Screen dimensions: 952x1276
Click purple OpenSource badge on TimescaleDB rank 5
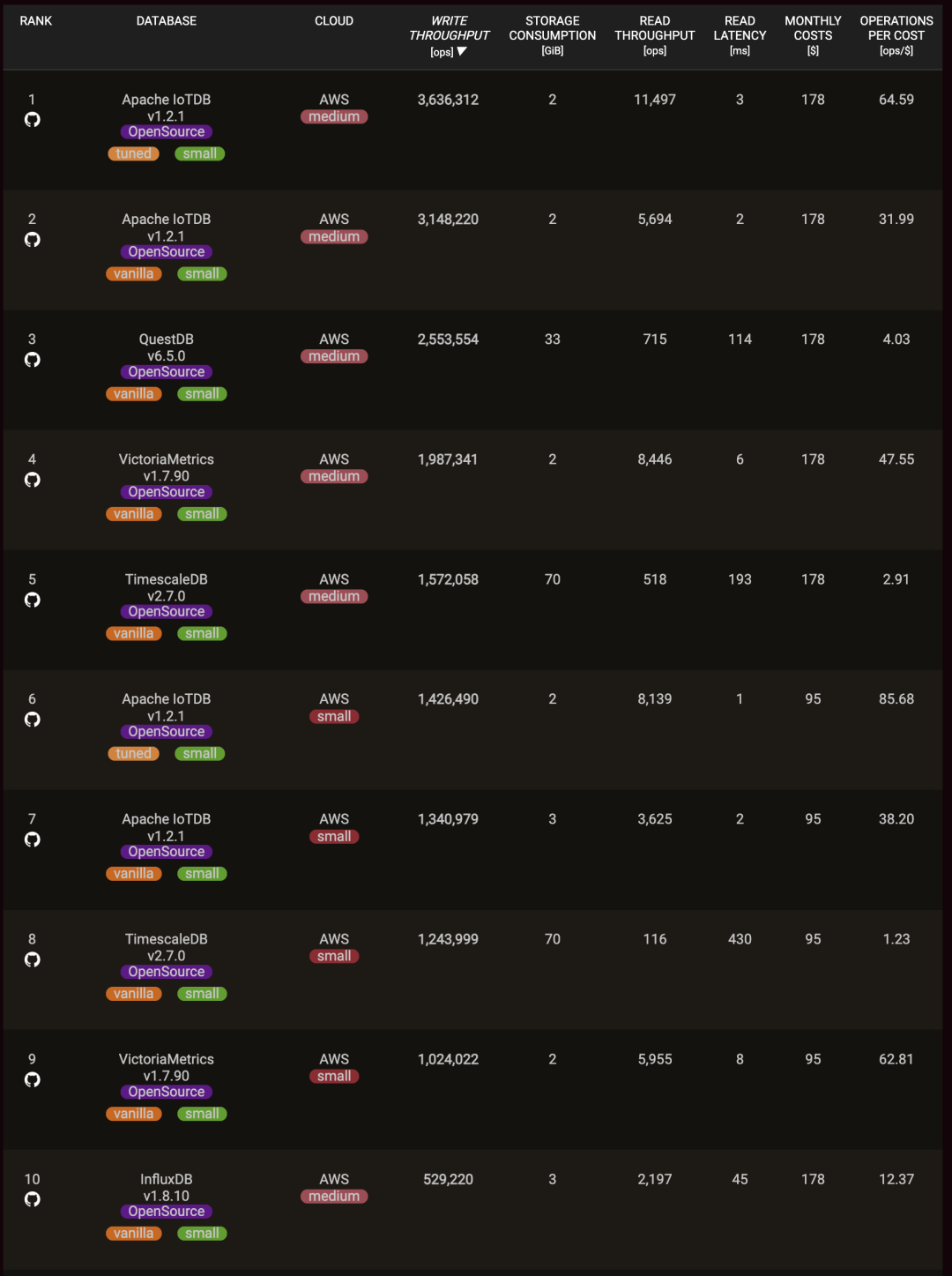pyautogui.click(x=167, y=611)
